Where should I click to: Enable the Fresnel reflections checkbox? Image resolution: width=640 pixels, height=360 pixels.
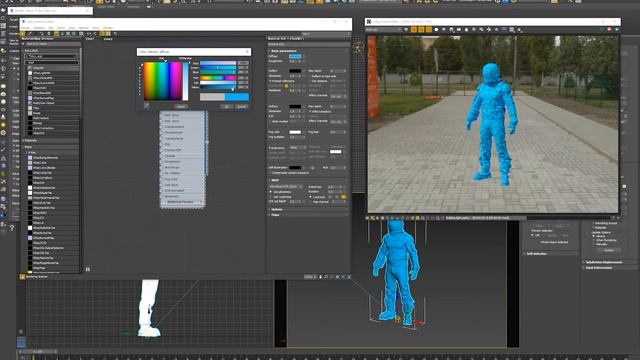click(x=270, y=81)
